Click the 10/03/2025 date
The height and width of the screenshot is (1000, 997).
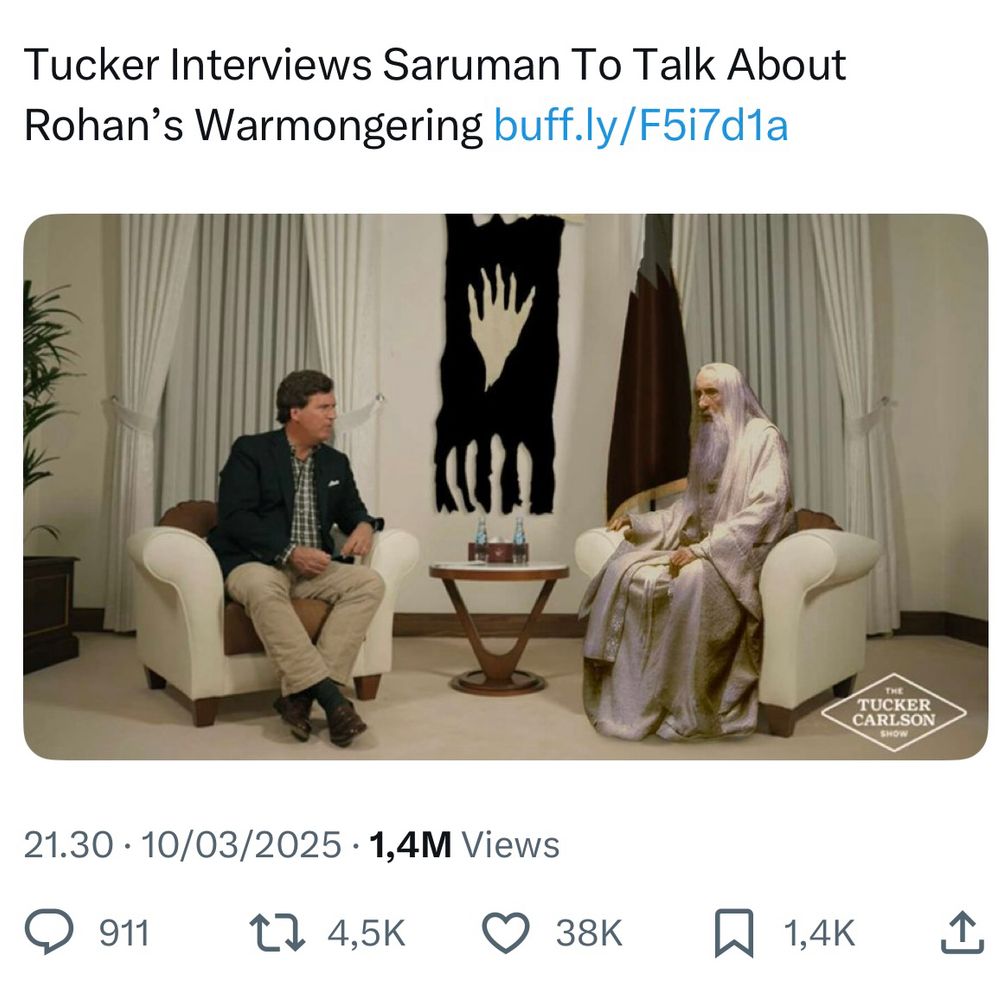pos(241,845)
